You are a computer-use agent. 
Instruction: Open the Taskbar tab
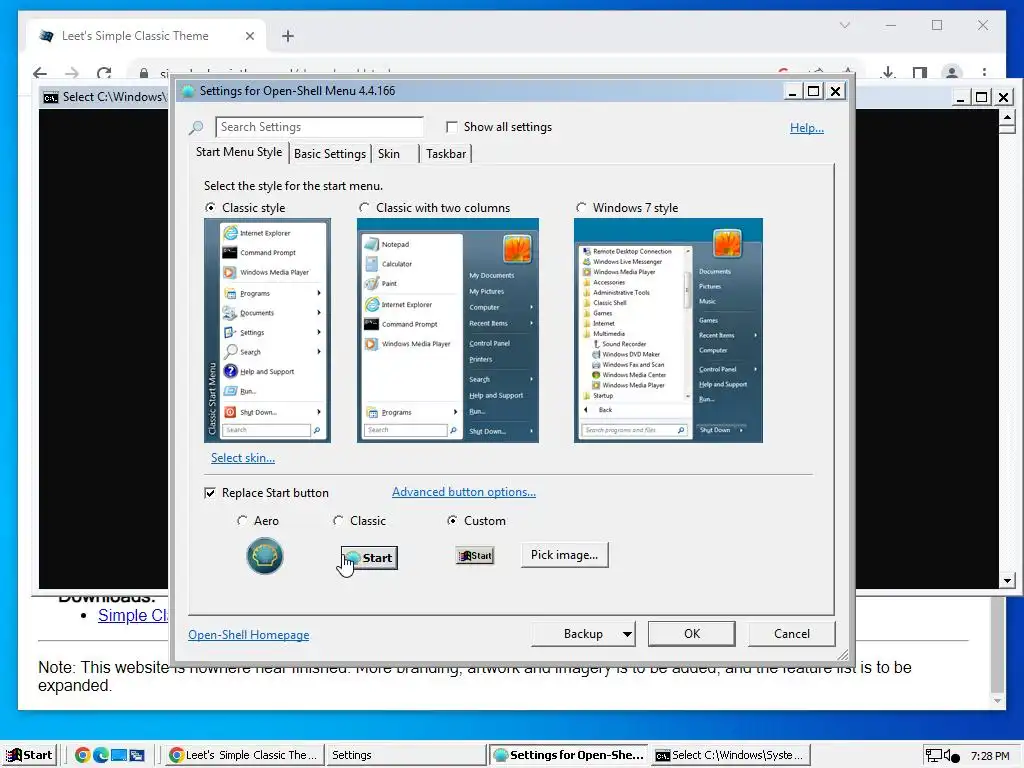446,154
